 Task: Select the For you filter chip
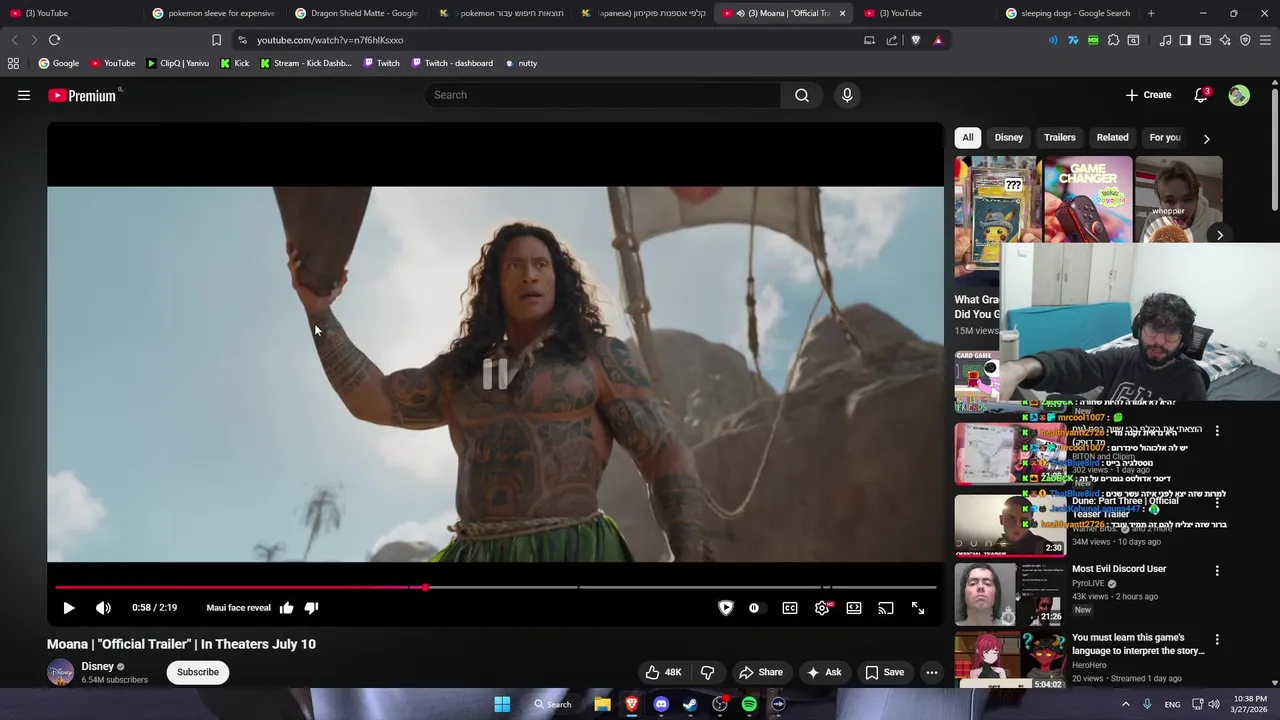pyautogui.click(x=1165, y=138)
